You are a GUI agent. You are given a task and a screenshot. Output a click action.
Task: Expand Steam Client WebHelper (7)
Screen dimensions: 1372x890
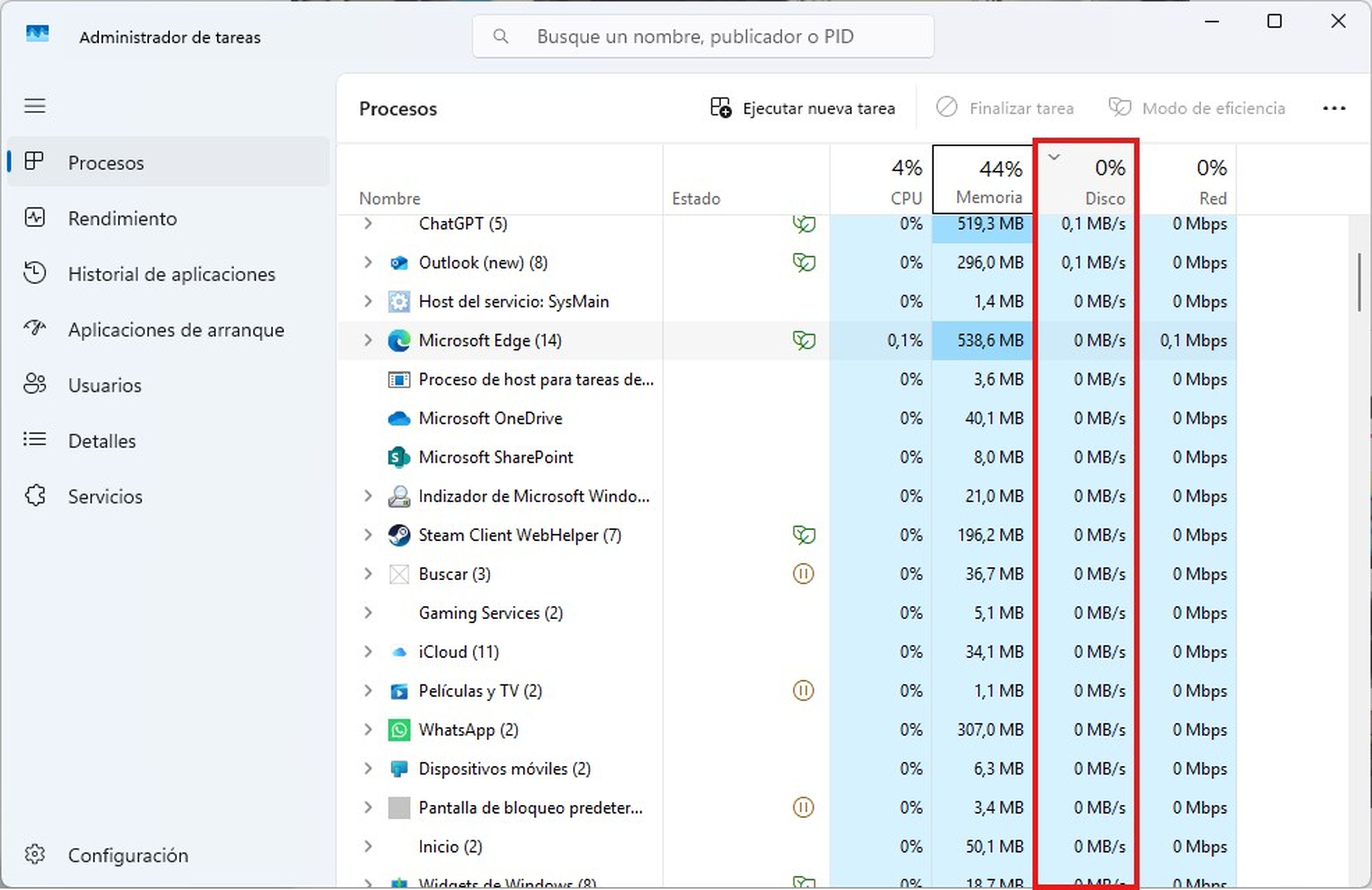368,535
